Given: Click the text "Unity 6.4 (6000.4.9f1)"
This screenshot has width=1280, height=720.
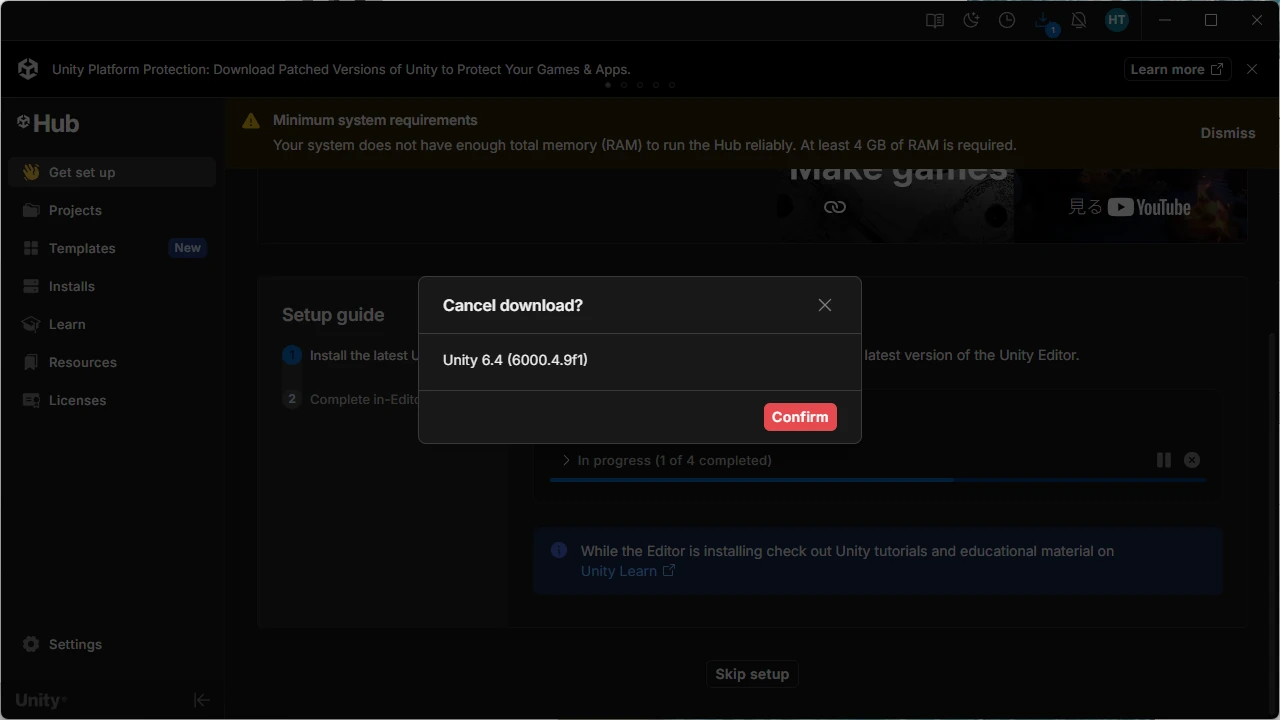Looking at the screenshot, I should [x=515, y=360].
